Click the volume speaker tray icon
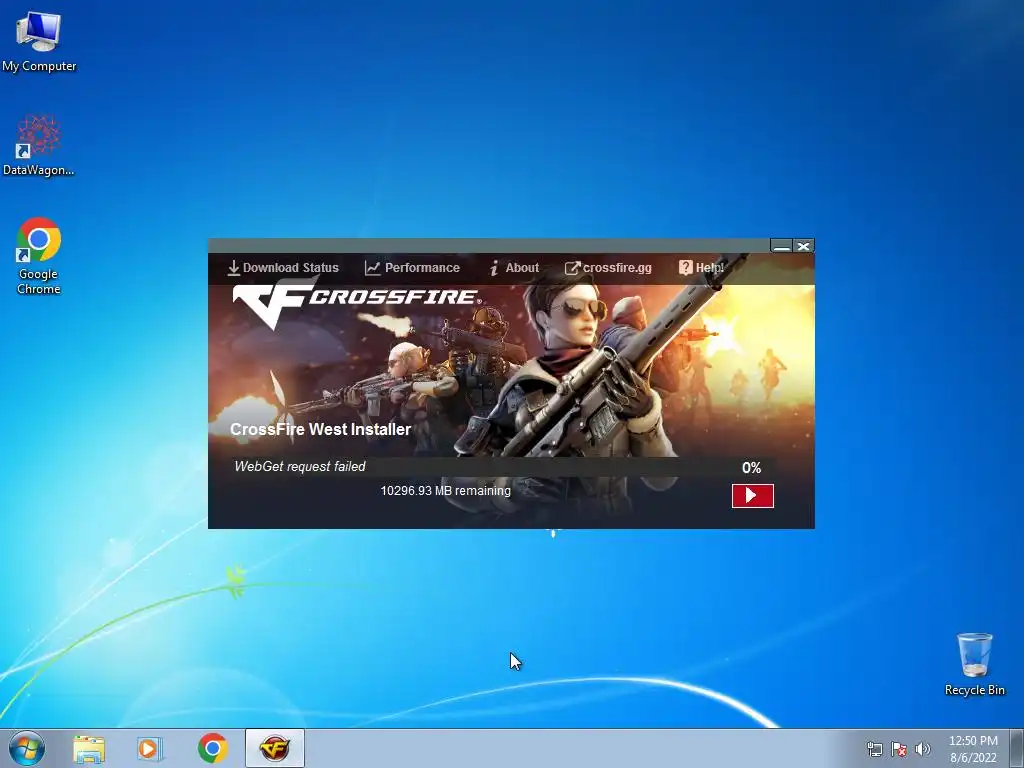The width and height of the screenshot is (1024, 768). pos(922,749)
